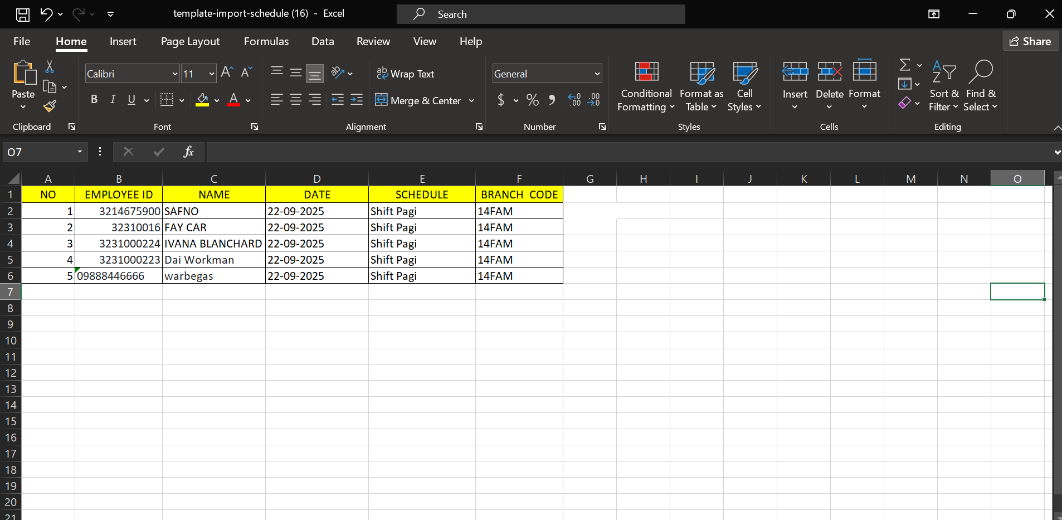This screenshot has height=520, width=1062.
Task: Select all cells via corner triangle
Action: [x=12, y=179]
